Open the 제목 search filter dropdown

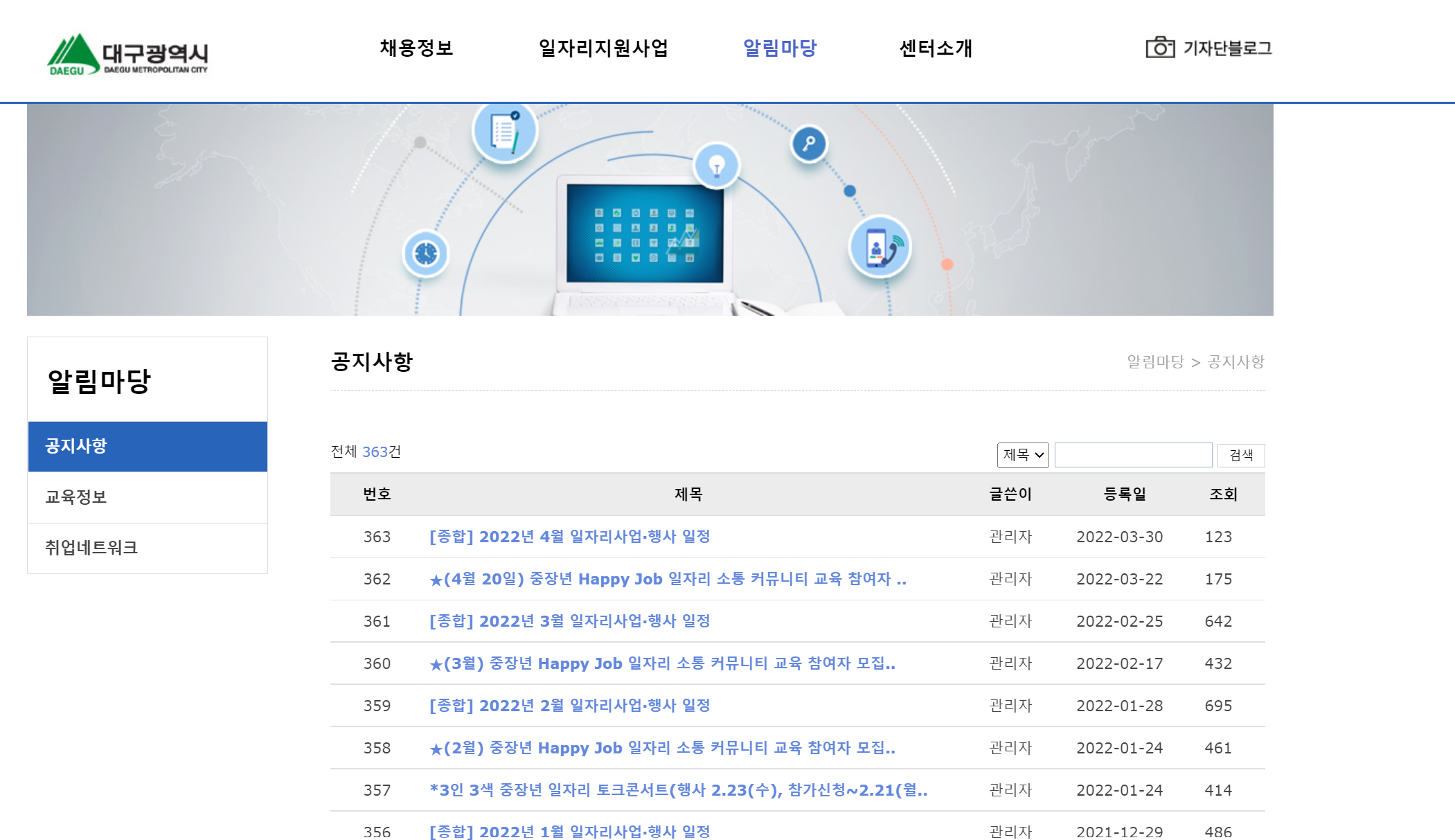click(x=1023, y=455)
